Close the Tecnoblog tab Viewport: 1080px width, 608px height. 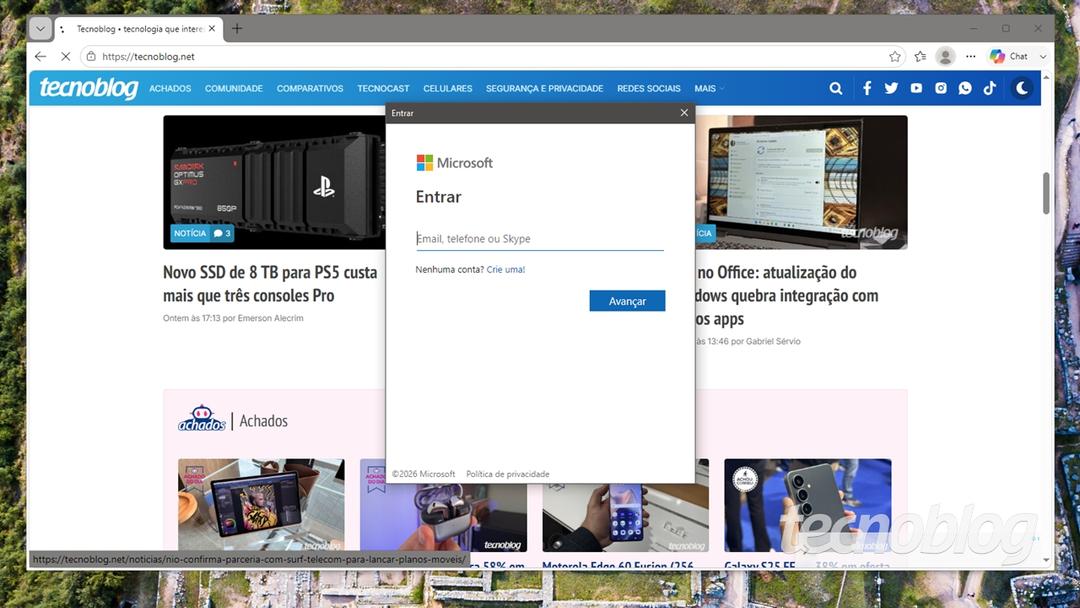click(212, 28)
